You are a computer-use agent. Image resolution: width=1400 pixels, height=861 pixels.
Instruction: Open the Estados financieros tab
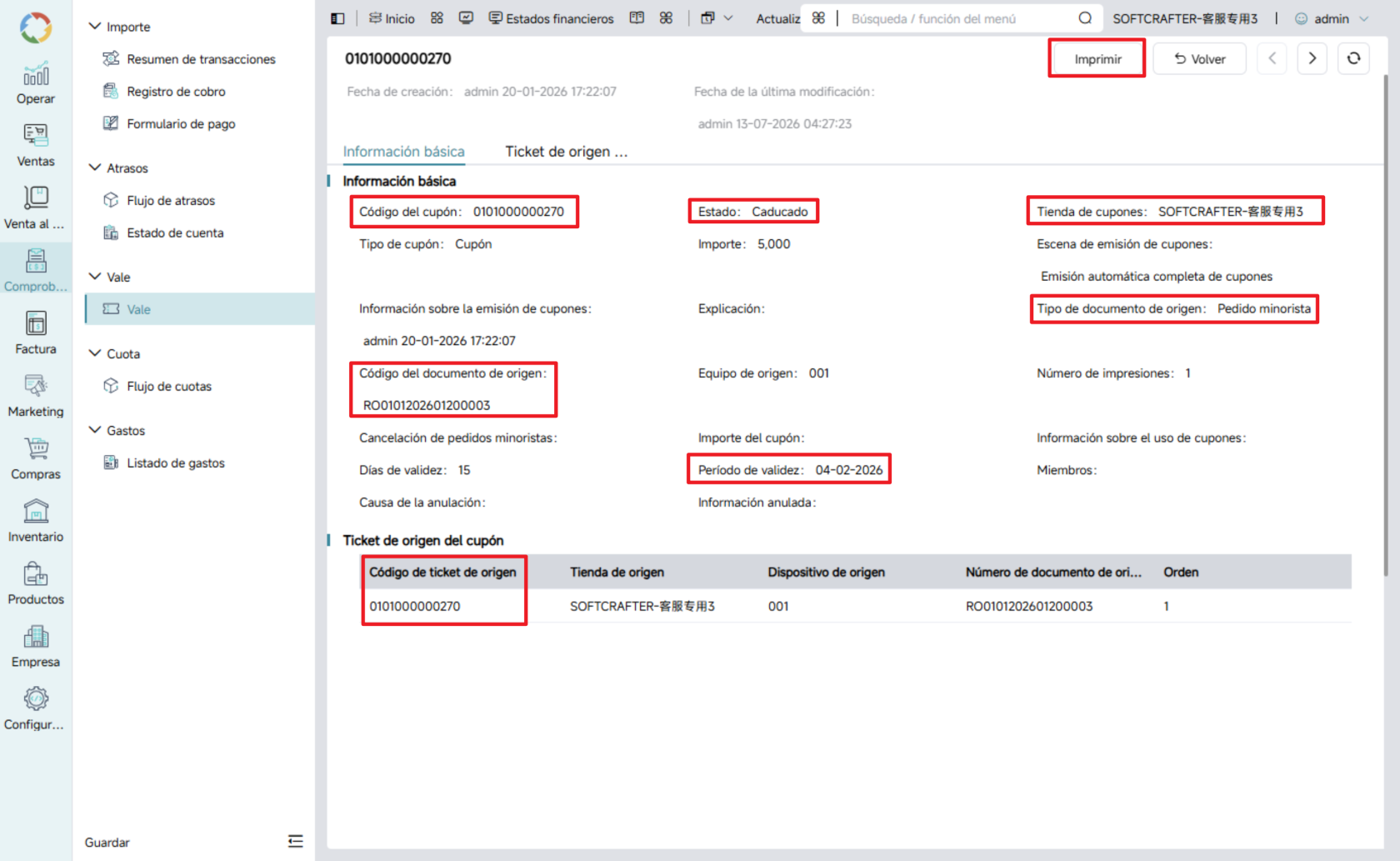(x=551, y=18)
